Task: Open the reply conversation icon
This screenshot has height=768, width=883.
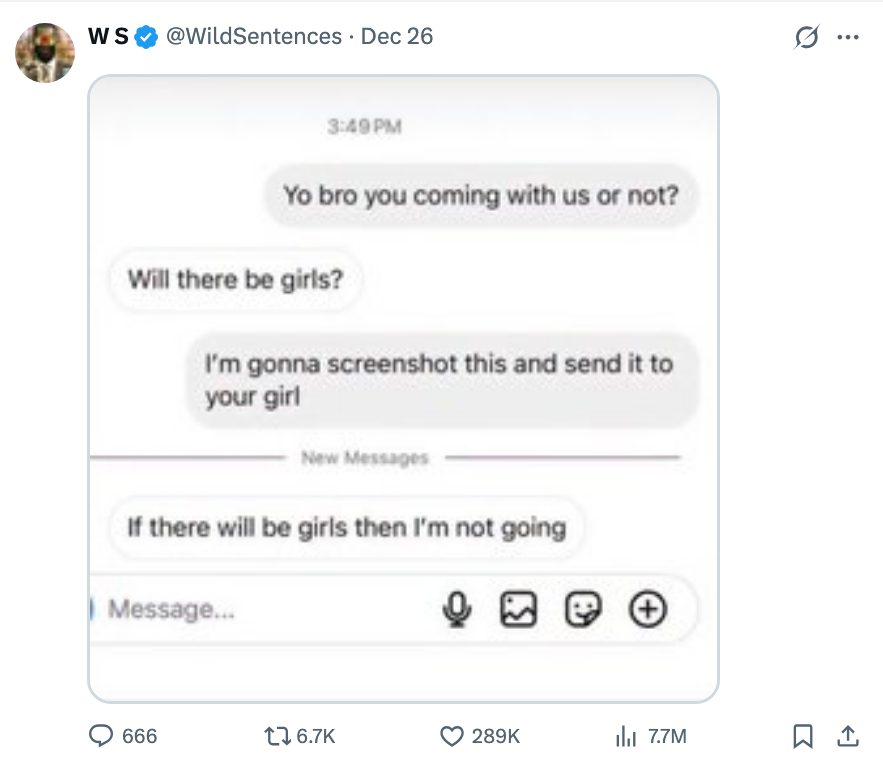Action: pos(102,736)
